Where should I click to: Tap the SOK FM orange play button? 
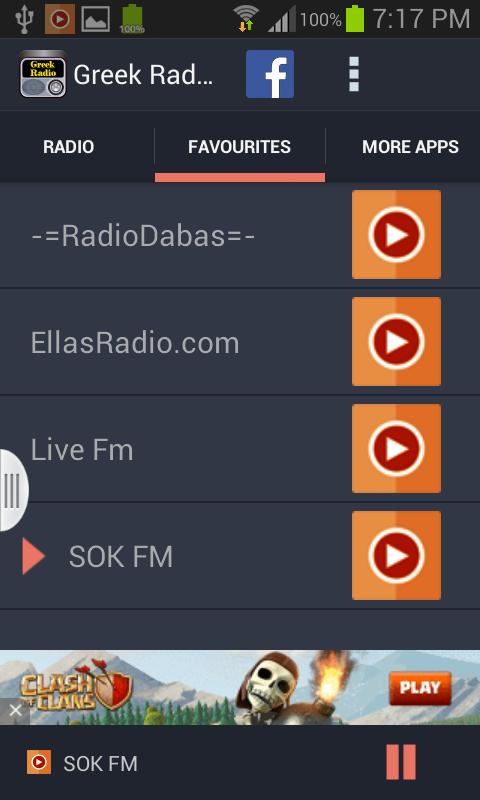396,555
